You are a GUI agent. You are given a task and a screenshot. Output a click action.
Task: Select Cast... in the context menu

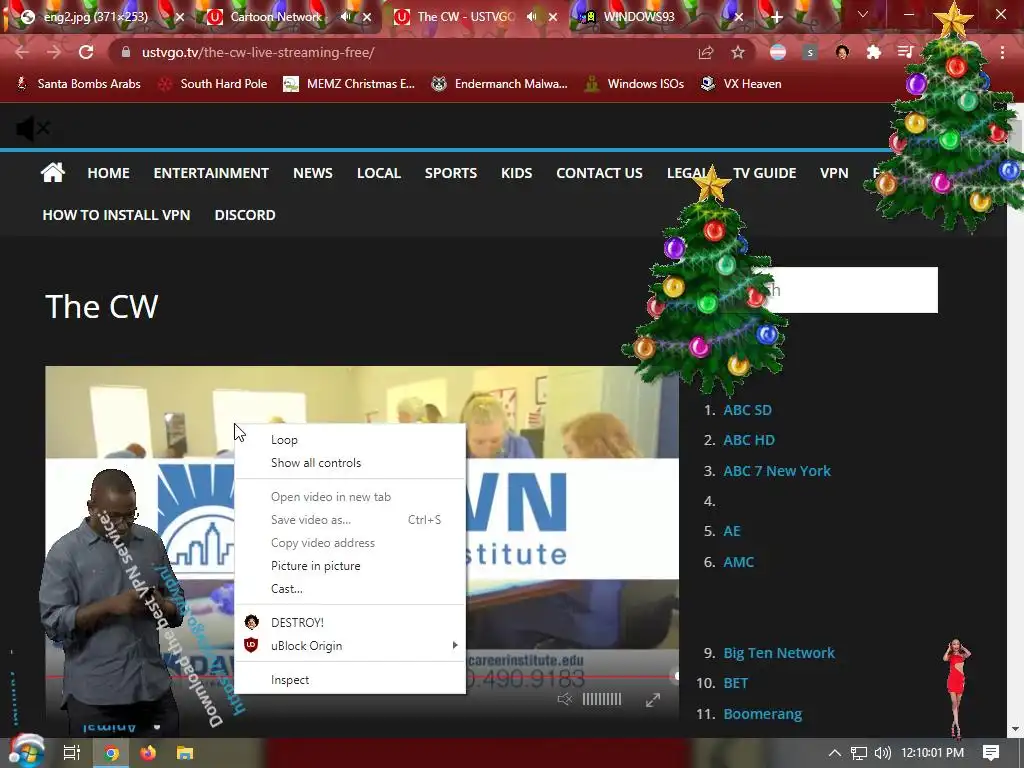point(350,588)
